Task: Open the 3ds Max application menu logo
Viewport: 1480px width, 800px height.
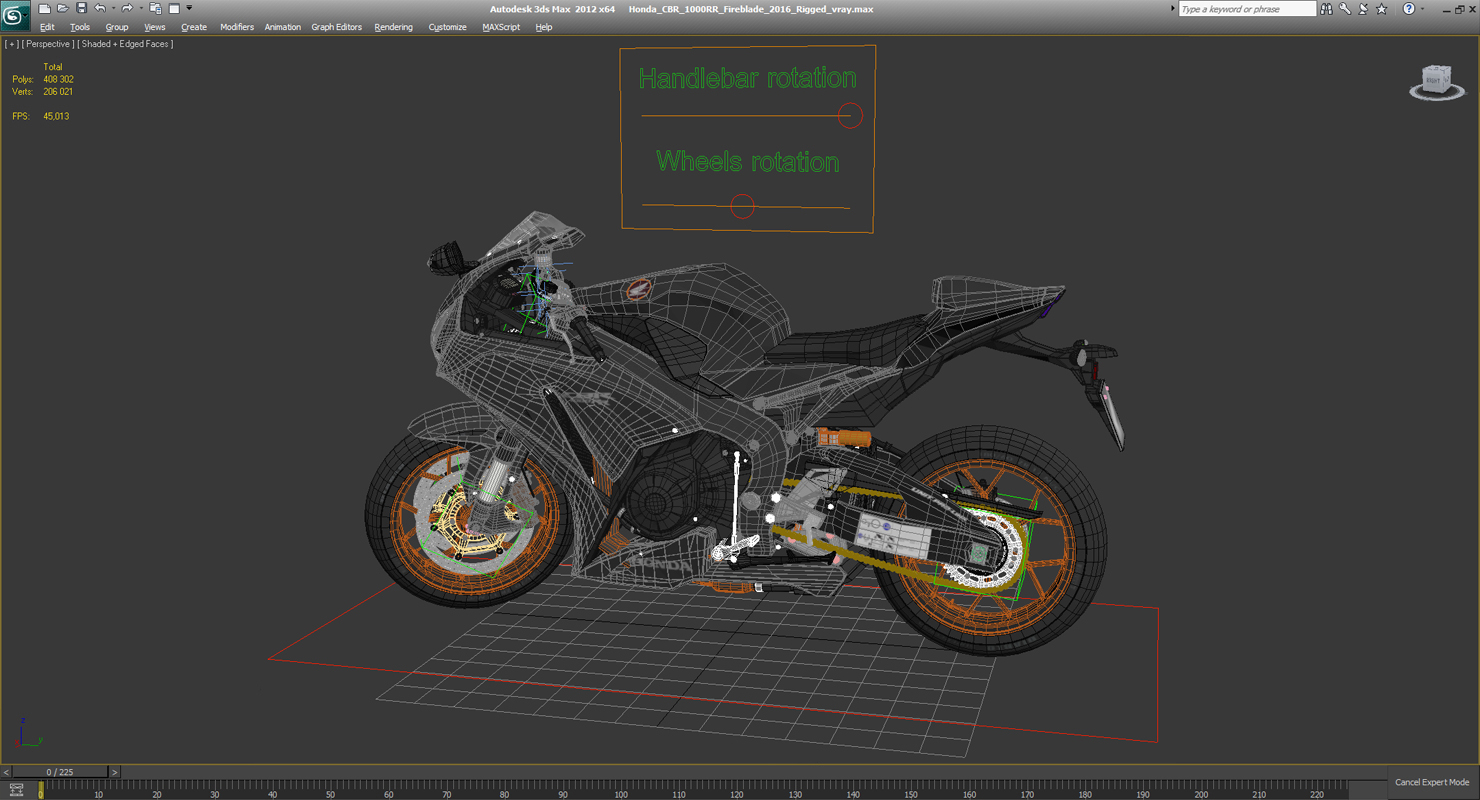Action: [15, 16]
